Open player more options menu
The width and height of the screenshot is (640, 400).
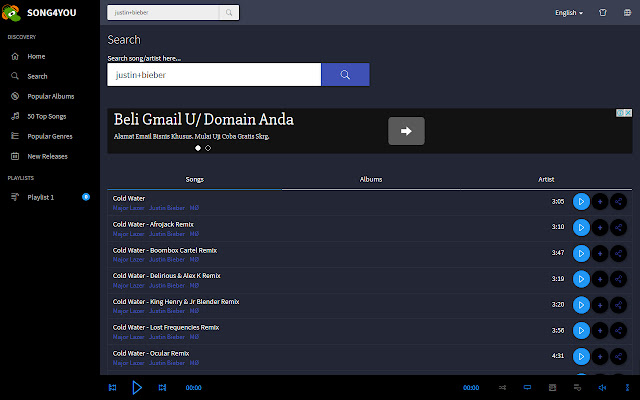[x=627, y=387]
